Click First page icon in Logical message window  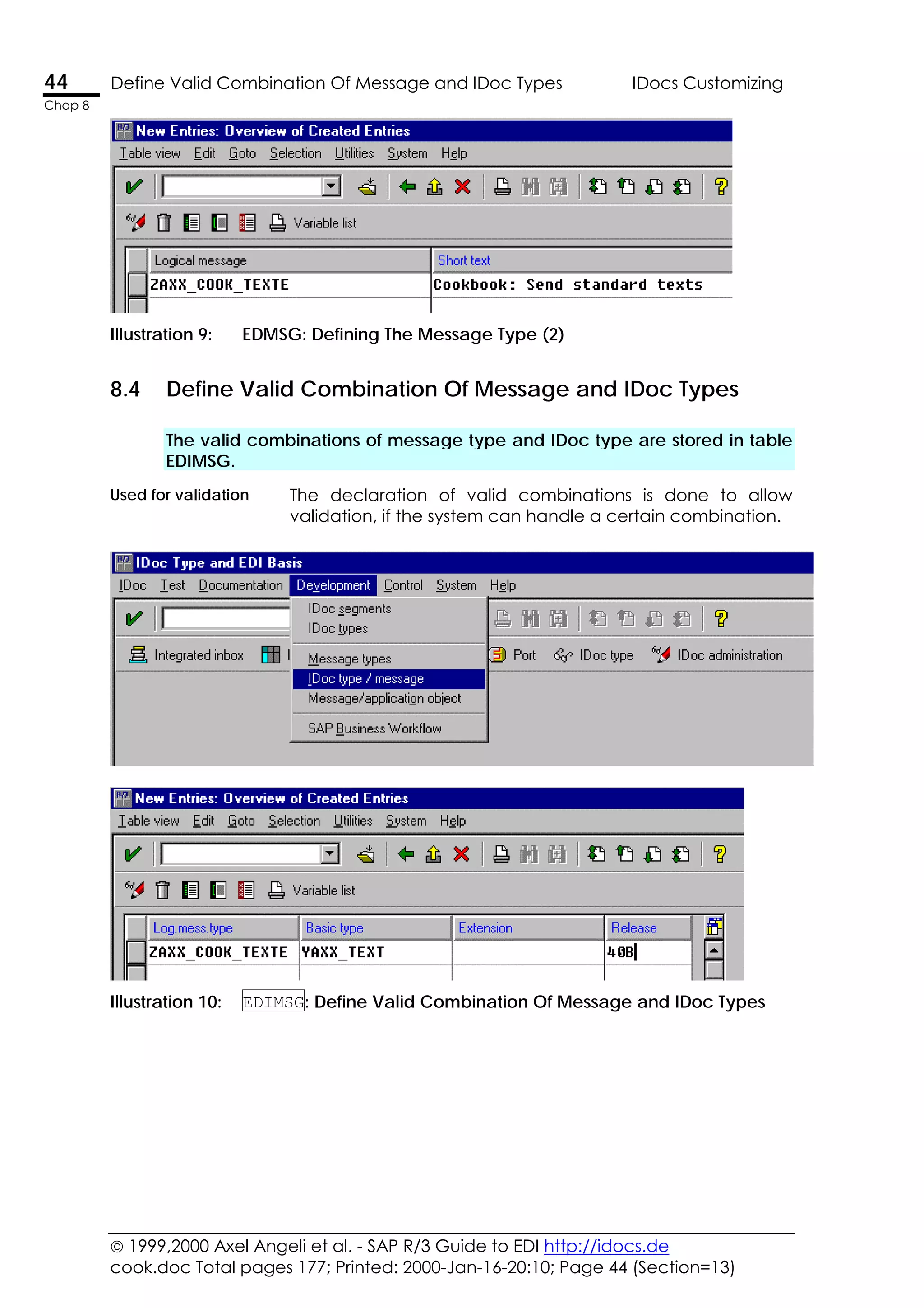click(x=598, y=186)
